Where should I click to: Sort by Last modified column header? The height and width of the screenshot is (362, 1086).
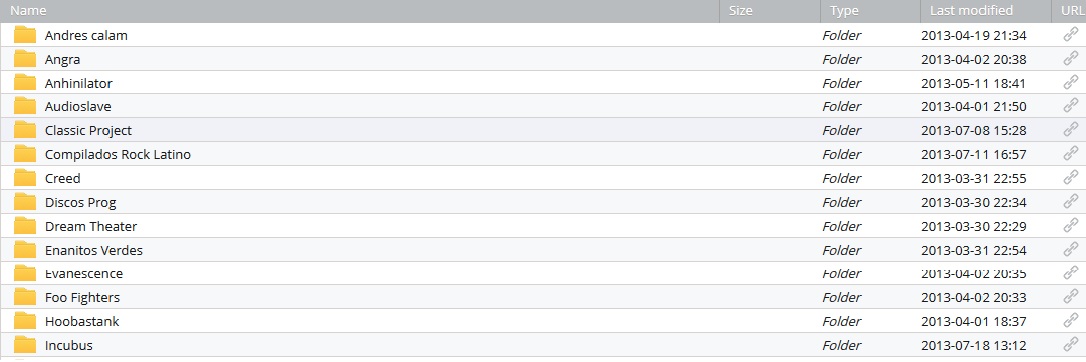pos(971,10)
